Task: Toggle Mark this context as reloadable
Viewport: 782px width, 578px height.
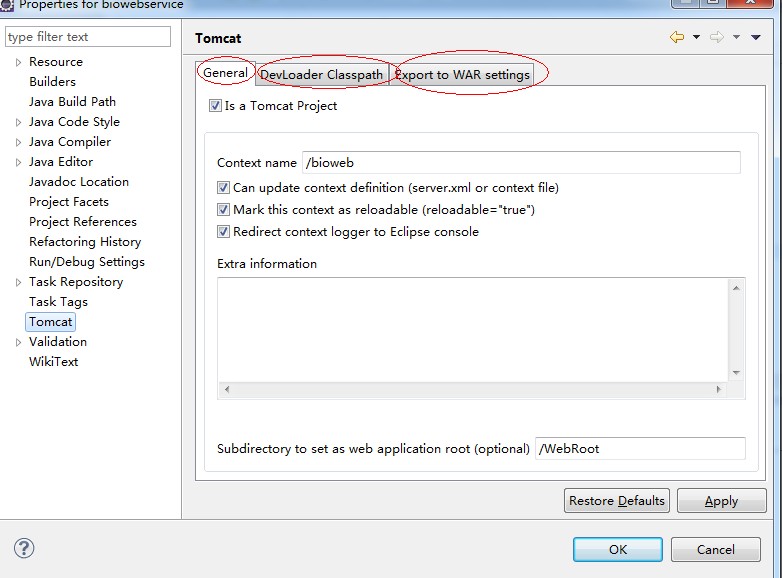Action: pos(223,209)
